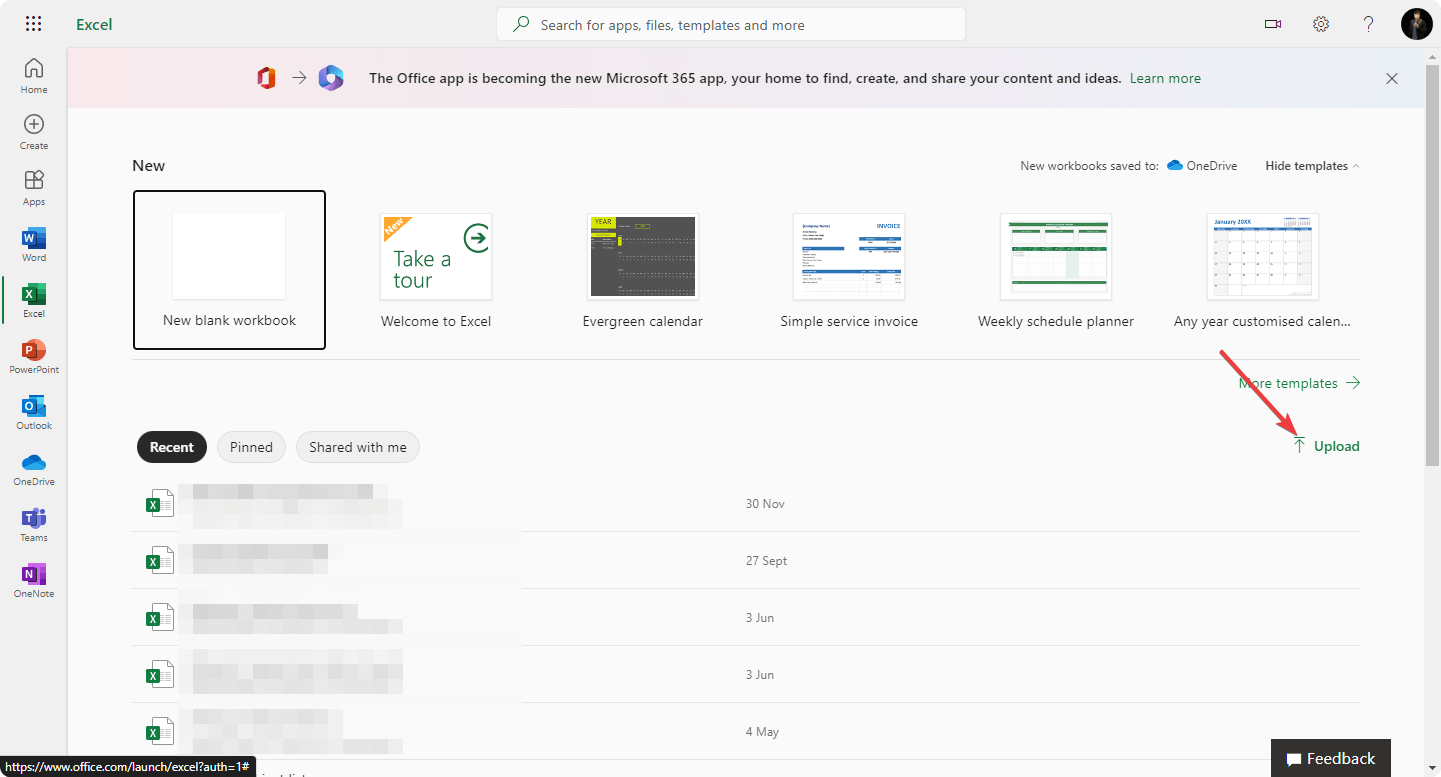Open the settings gear icon
Viewport: 1441px width, 777px height.
(x=1321, y=24)
